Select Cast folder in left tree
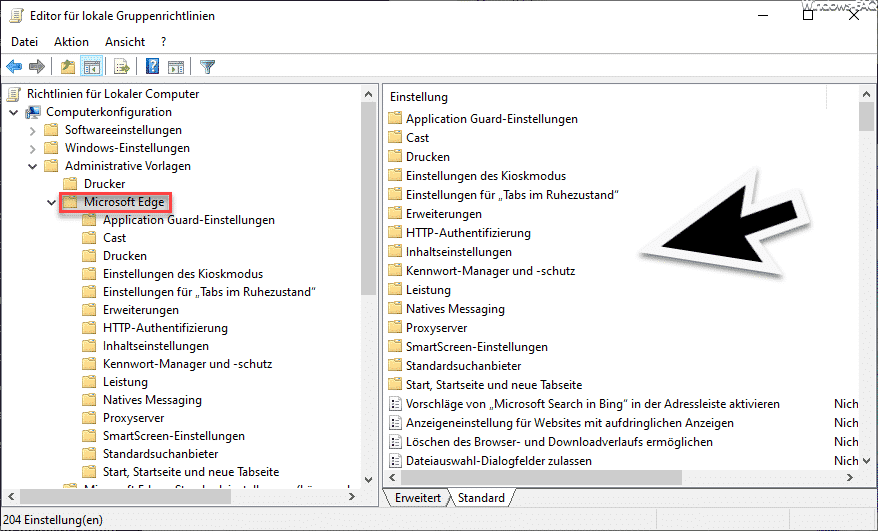This screenshot has width=878, height=531. pos(114,238)
